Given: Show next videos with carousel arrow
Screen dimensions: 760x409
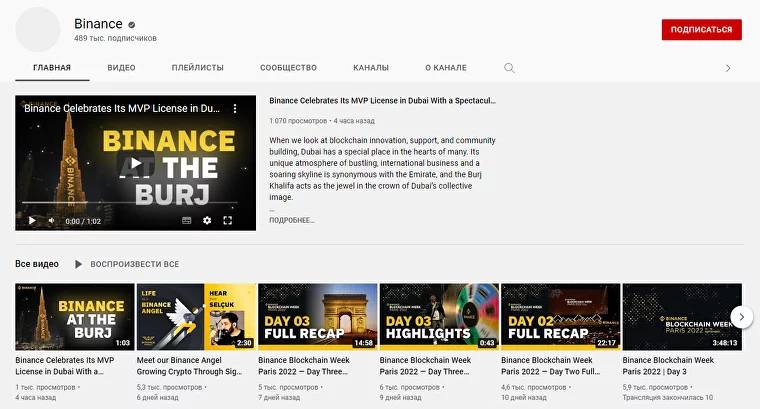Looking at the screenshot, I should [741, 316].
